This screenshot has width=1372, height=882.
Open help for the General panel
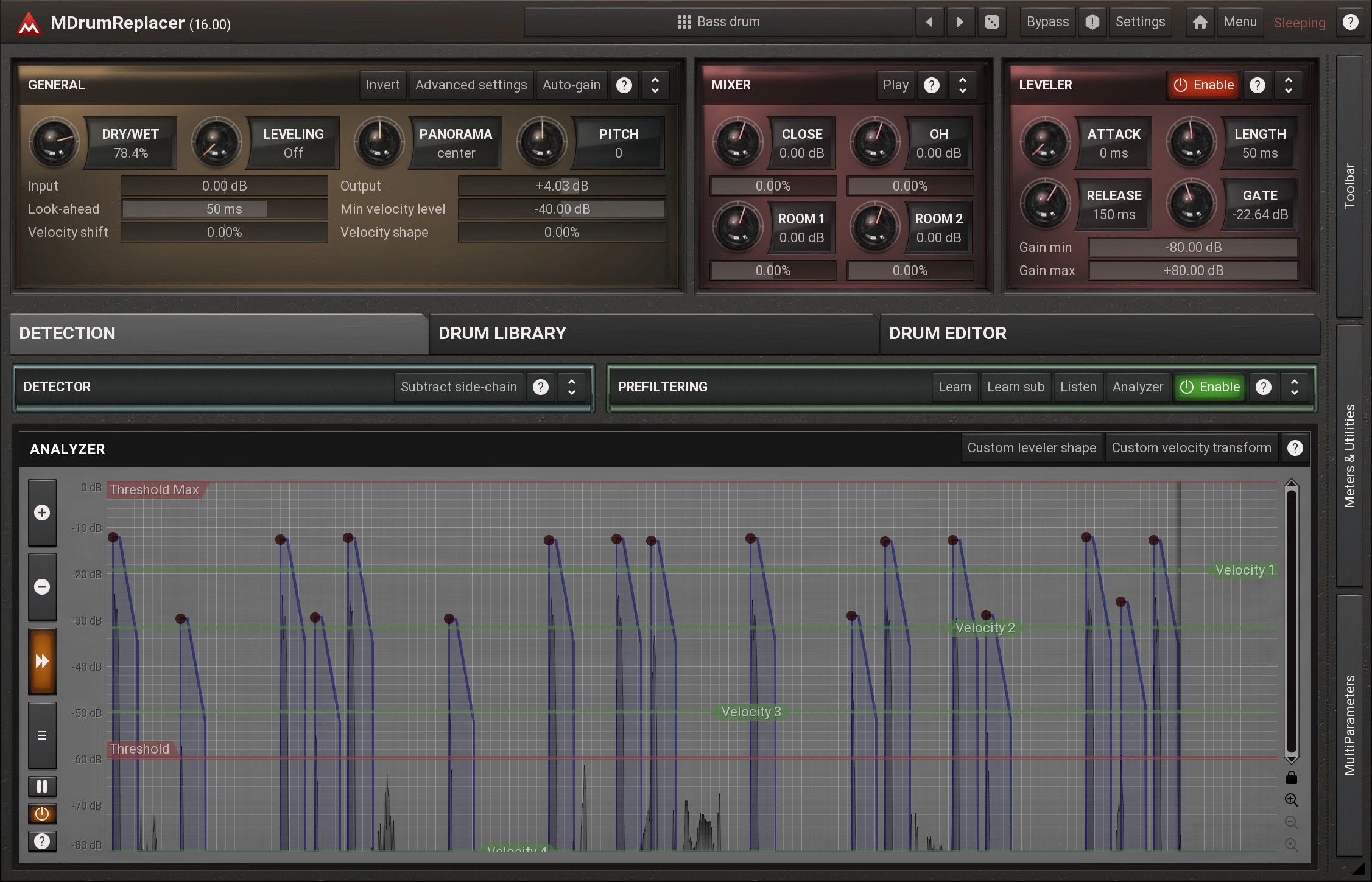[x=624, y=85]
